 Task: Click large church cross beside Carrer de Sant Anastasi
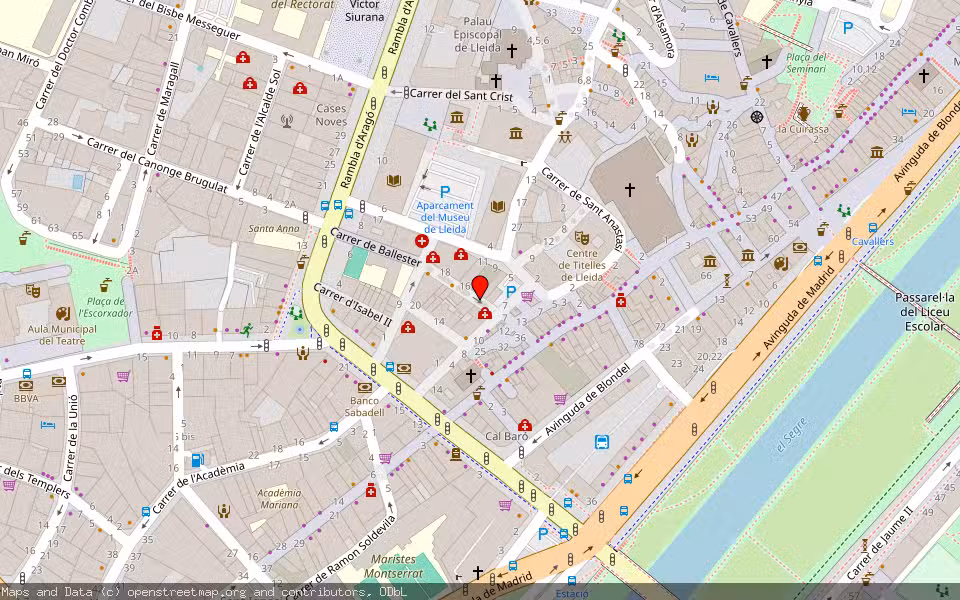[629, 190]
